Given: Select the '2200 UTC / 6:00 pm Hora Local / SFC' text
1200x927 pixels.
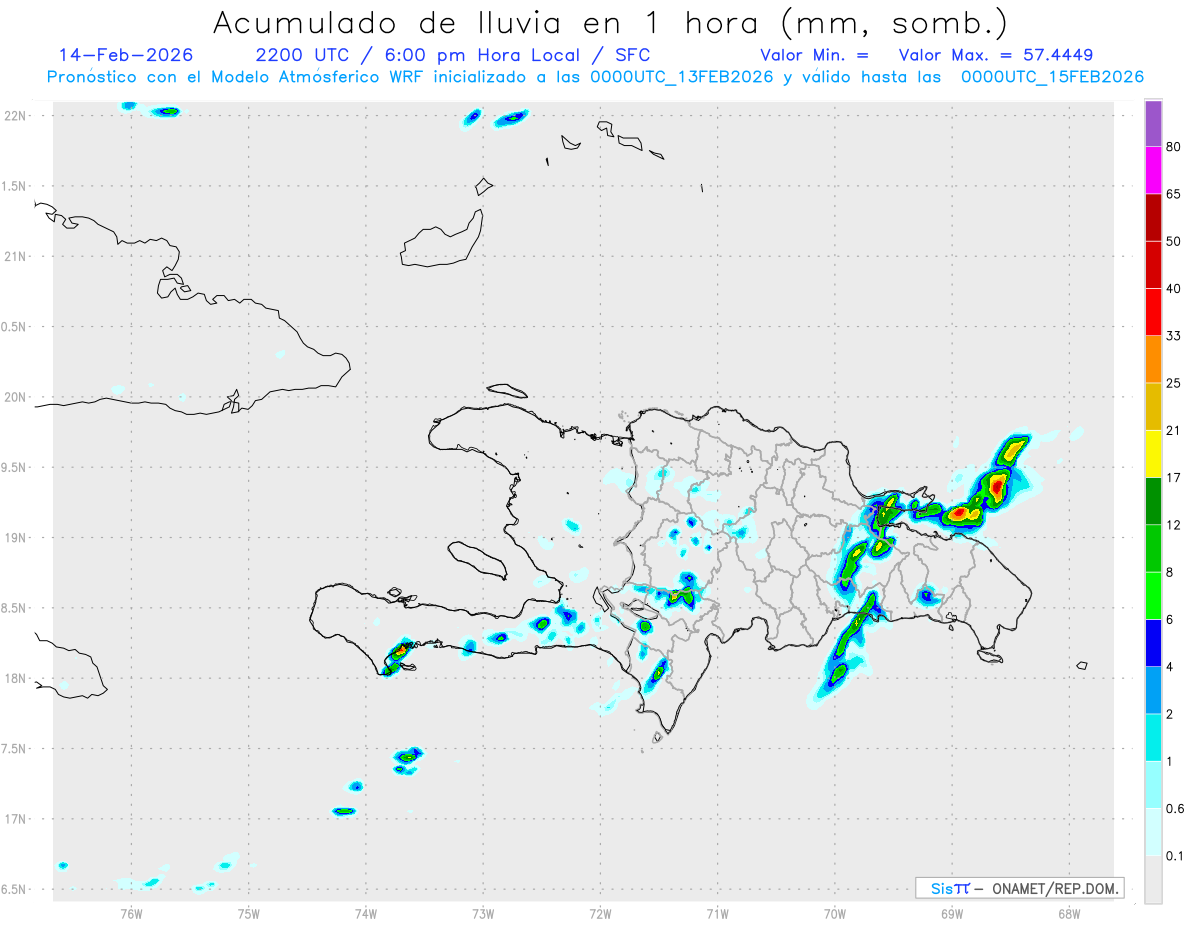Looking at the screenshot, I should (453, 56).
